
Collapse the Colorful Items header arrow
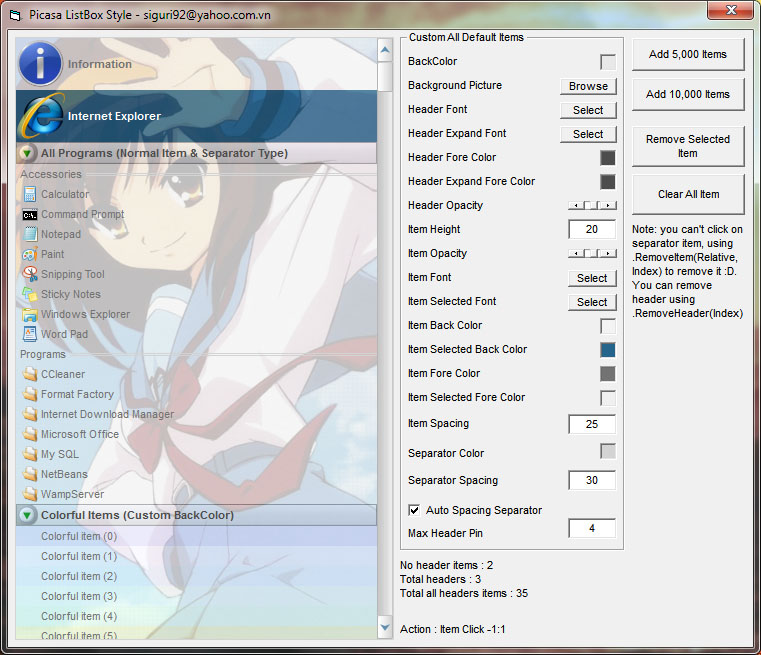27,515
